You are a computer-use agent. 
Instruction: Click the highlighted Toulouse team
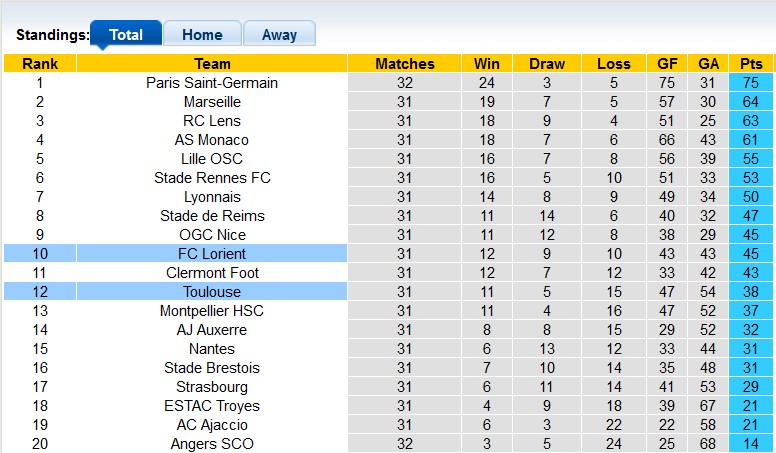coord(212,292)
